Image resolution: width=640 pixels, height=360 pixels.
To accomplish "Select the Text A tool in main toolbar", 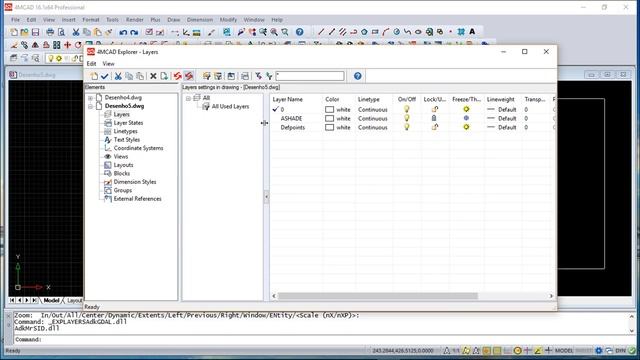I will click(x=472, y=32).
